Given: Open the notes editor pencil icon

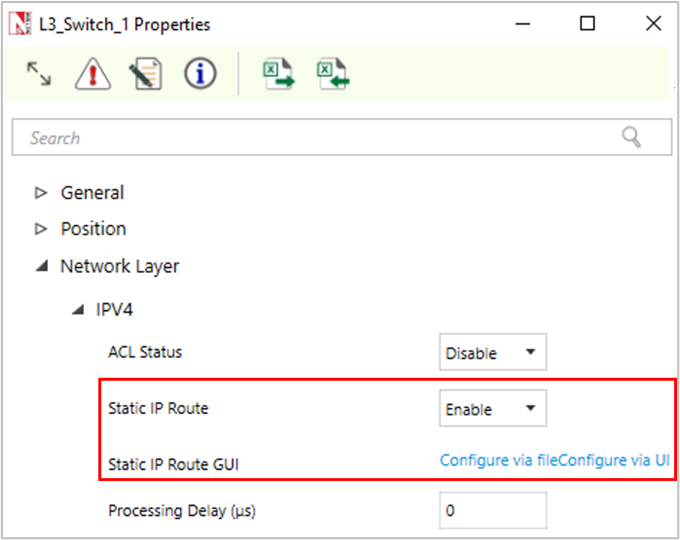Looking at the screenshot, I should click(x=146, y=74).
